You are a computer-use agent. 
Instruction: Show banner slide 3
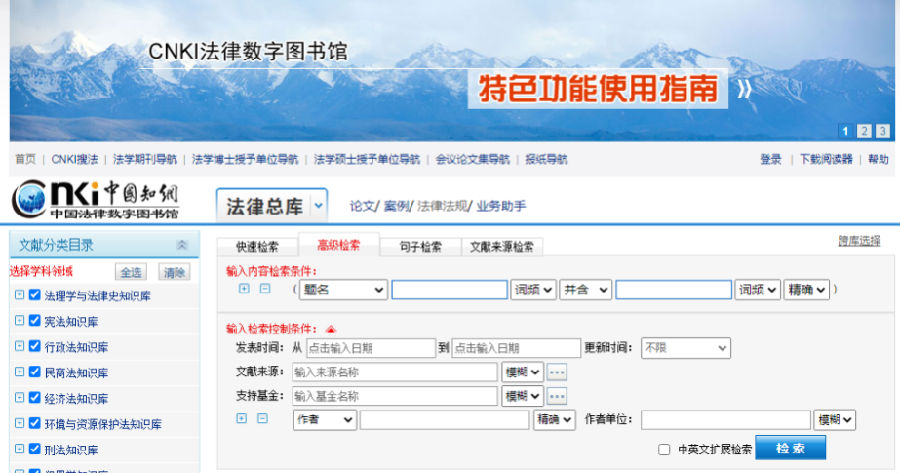point(883,131)
